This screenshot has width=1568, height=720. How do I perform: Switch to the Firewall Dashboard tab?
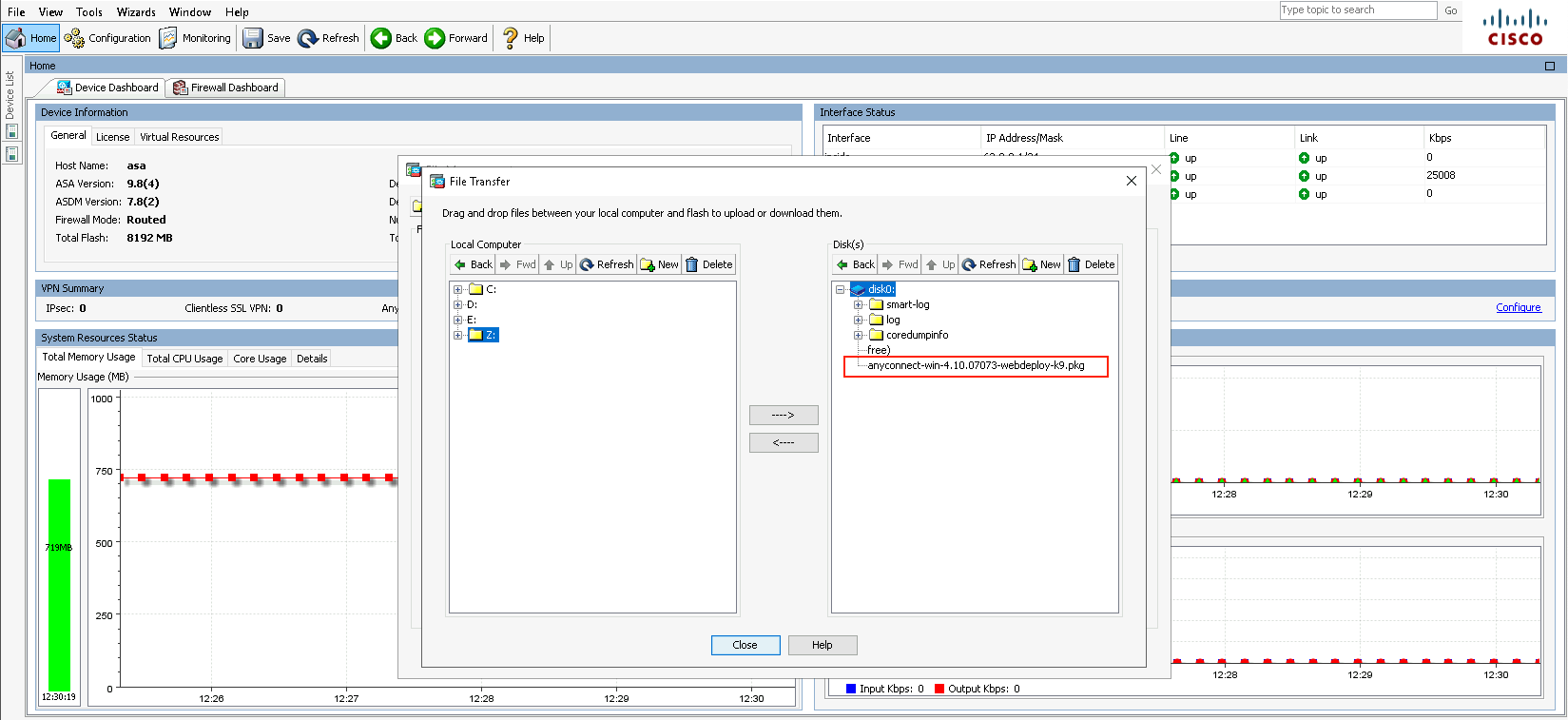pyautogui.click(x=226, y=88)
